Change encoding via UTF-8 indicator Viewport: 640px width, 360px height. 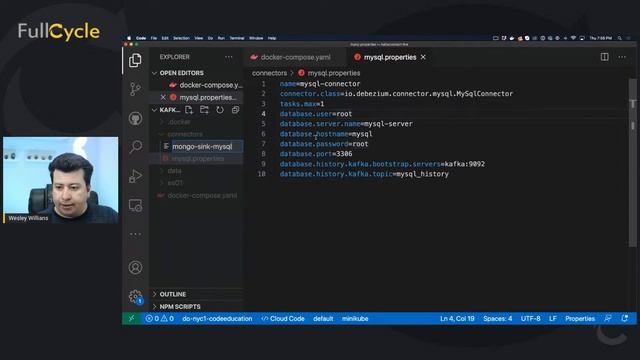[x=530, y=318]
